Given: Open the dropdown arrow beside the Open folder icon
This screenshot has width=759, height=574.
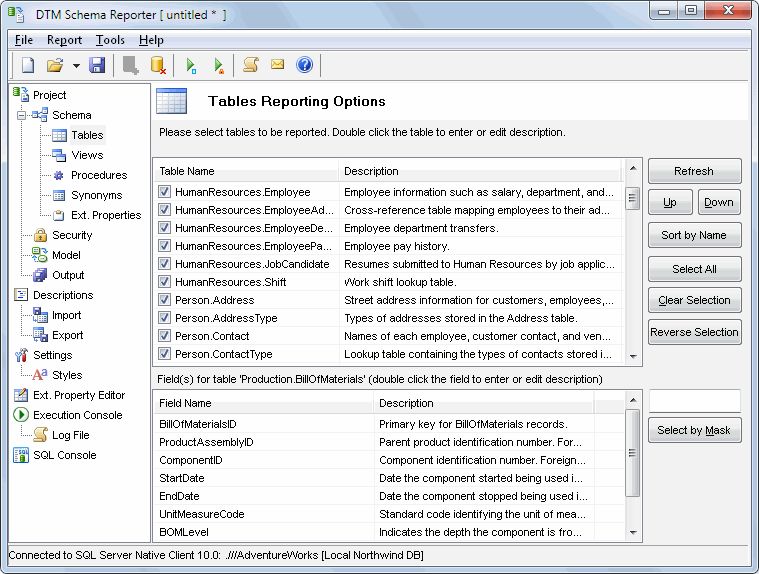Looking at the screenshot, I should click(76, 66).
